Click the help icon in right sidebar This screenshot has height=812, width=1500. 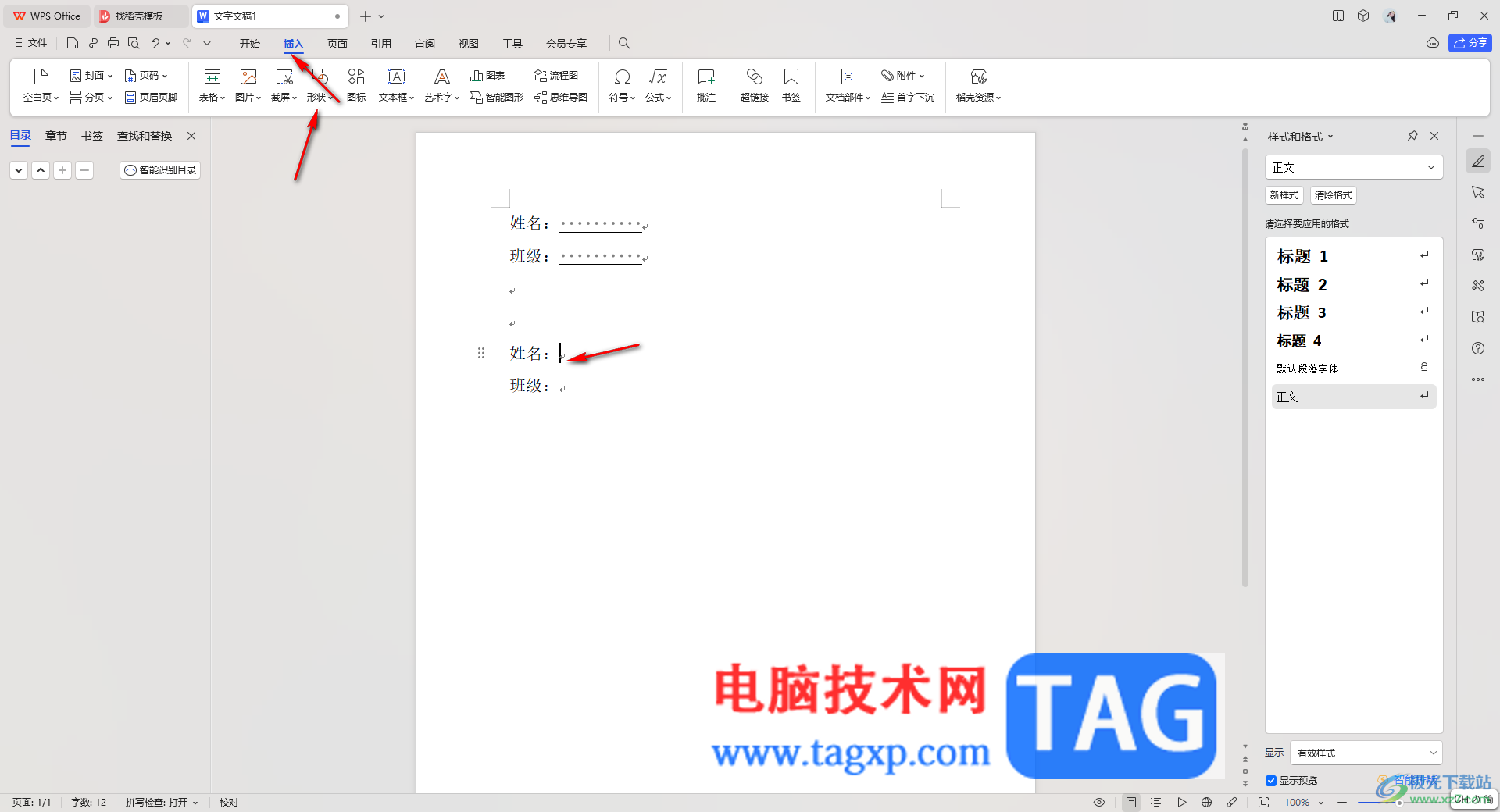click(1478, 348)
